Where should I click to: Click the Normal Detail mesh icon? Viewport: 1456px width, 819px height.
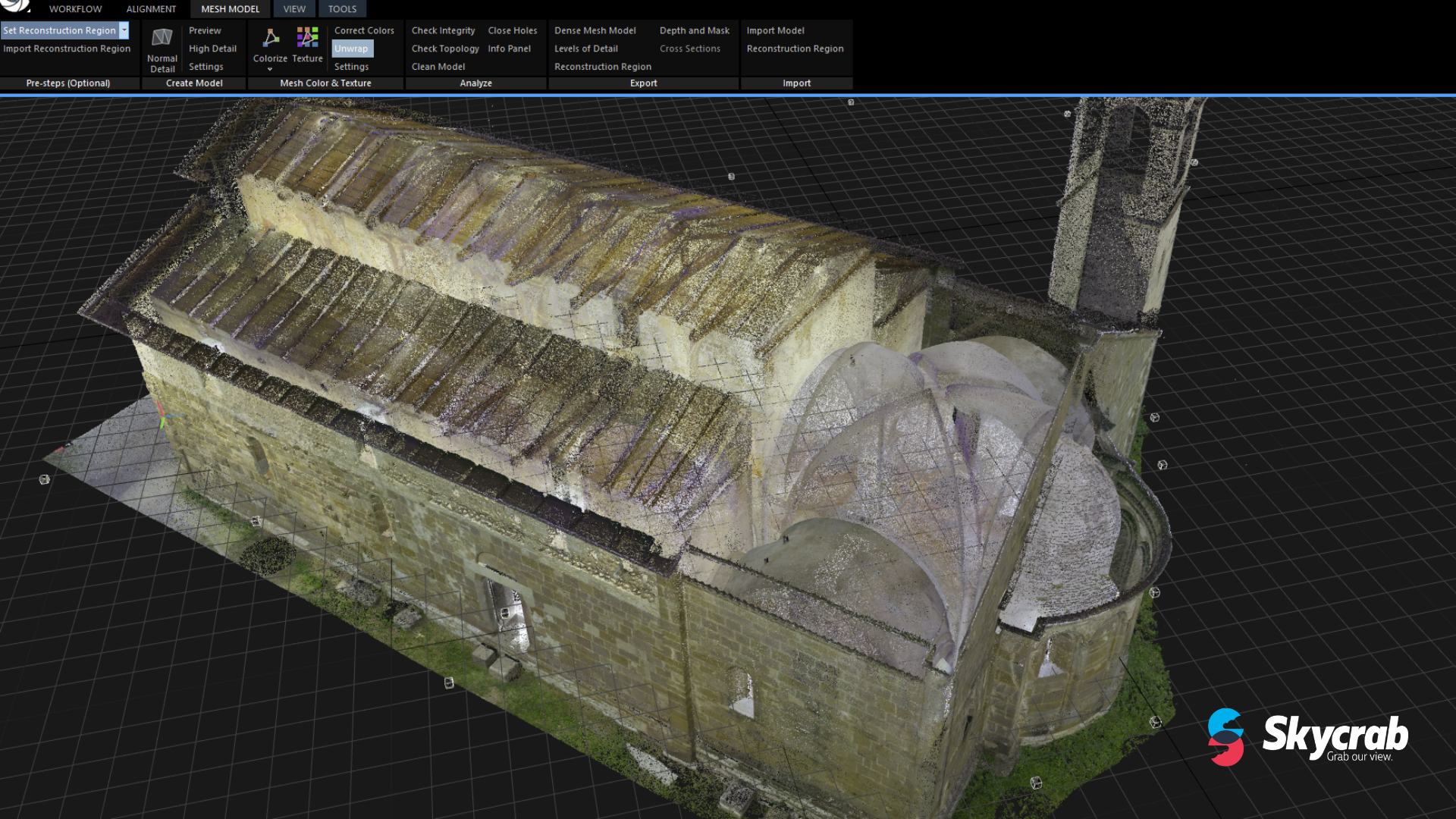tap(162, 38)
